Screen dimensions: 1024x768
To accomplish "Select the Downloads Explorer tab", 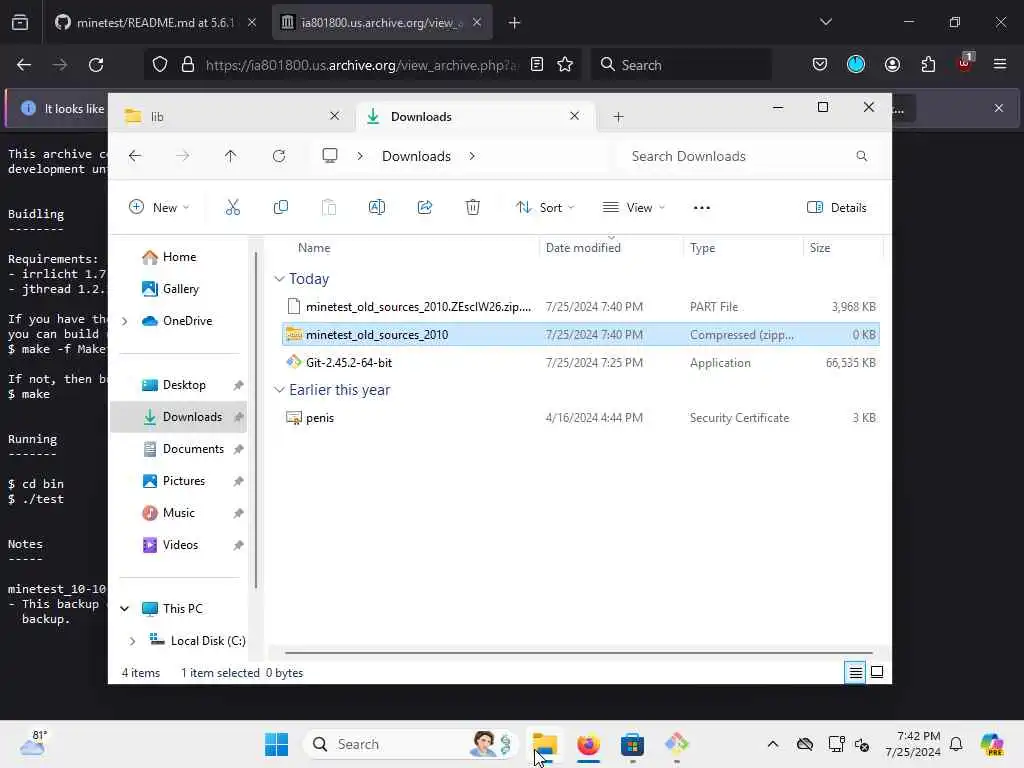I will 475,116.
